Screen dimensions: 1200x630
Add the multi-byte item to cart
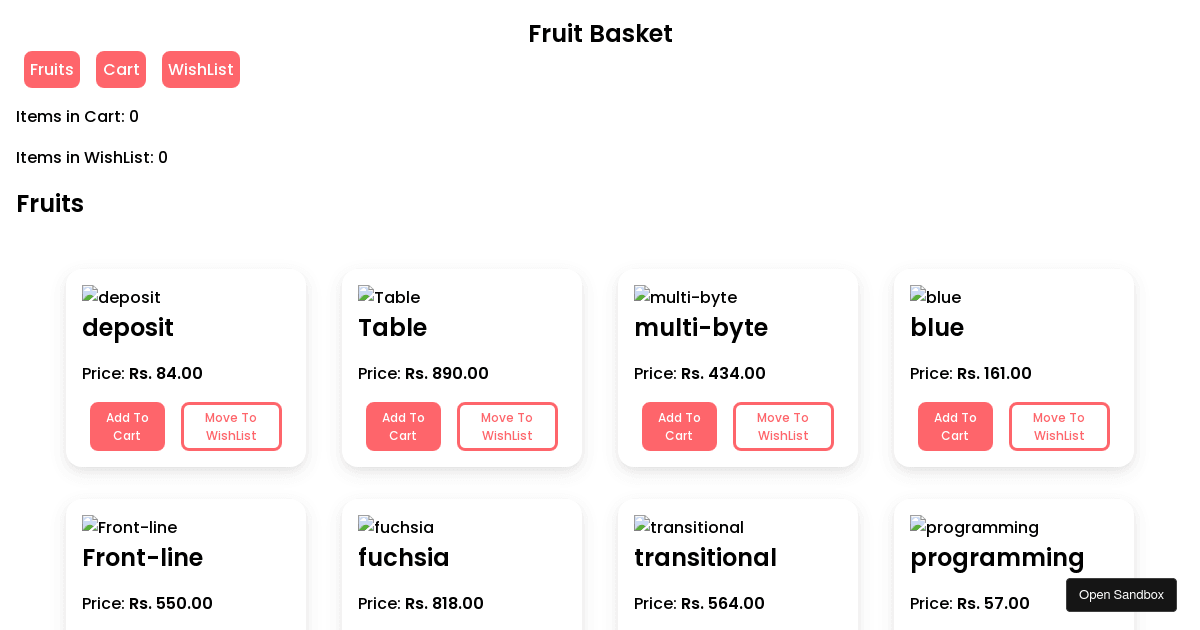679,426
